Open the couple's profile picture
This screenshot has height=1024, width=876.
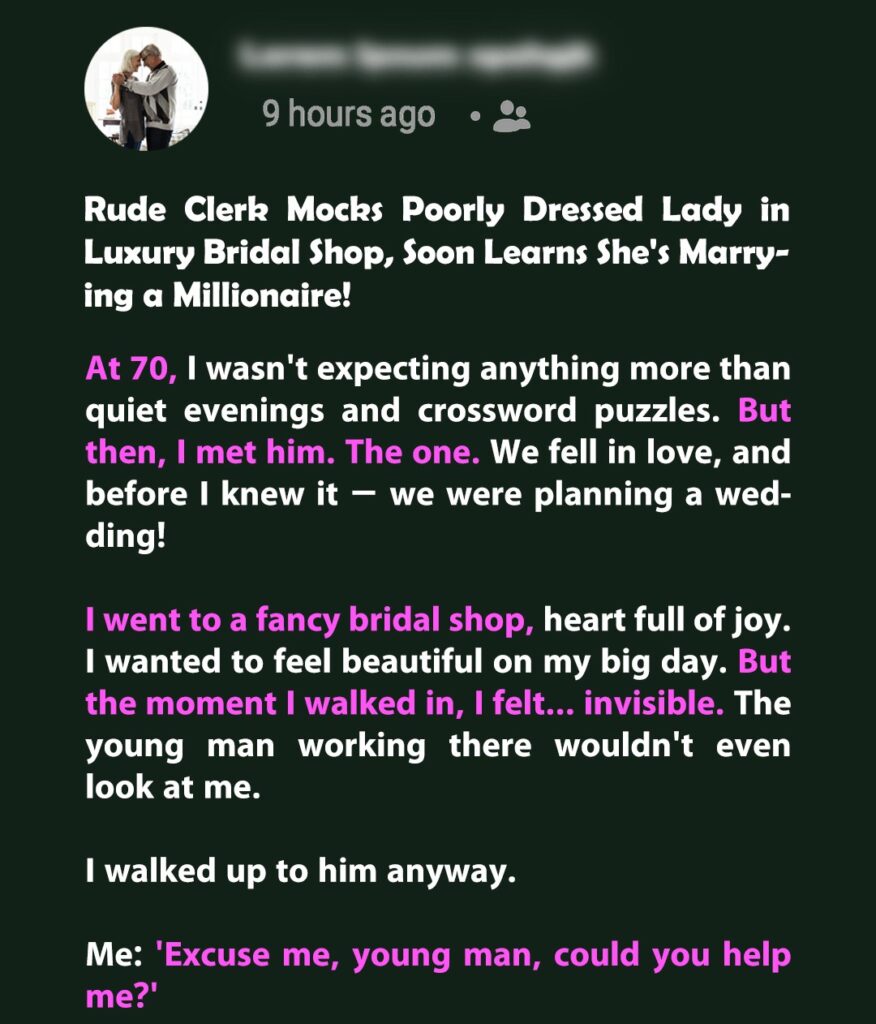pos(146,88)
